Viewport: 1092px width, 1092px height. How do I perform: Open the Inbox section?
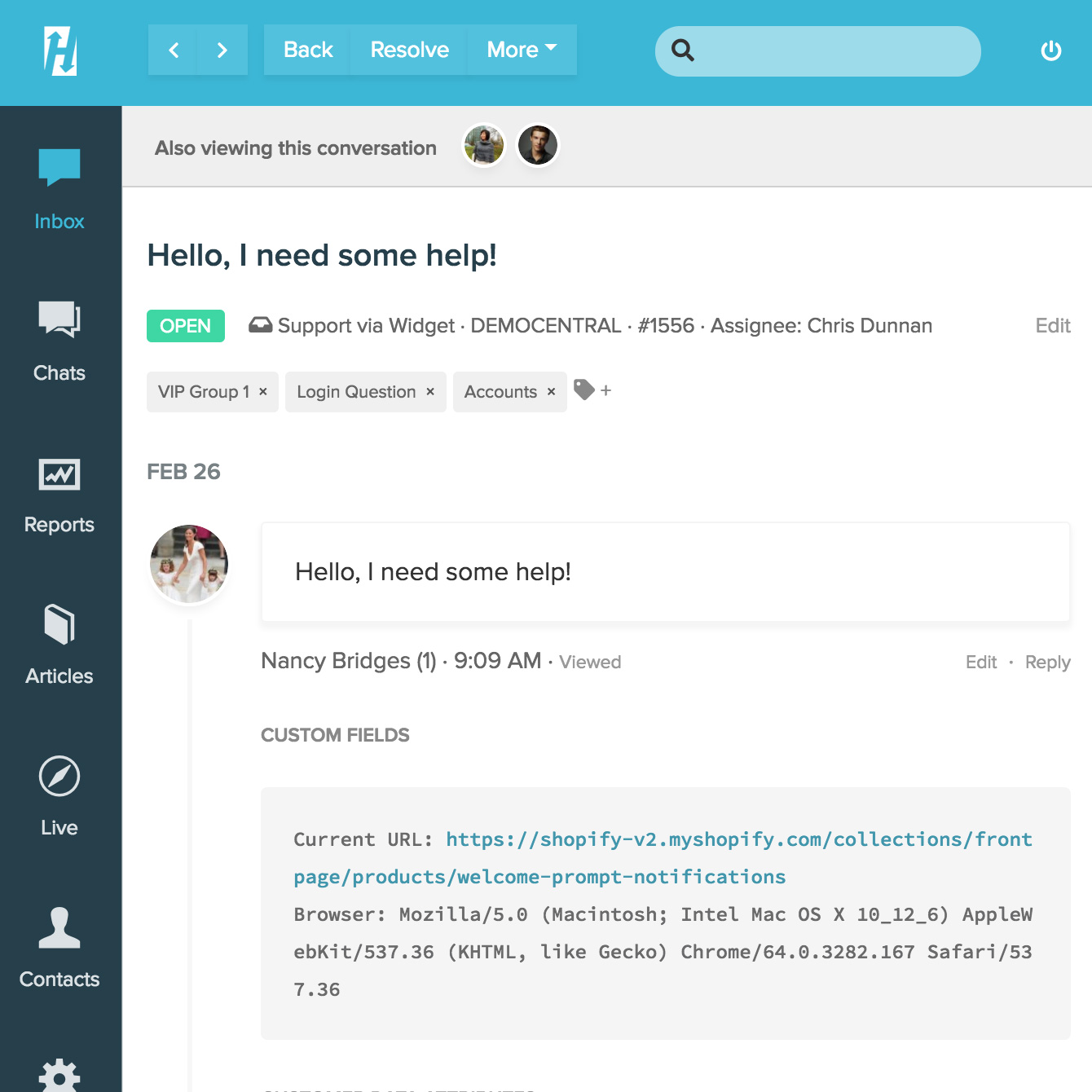[x=59, y=187]
